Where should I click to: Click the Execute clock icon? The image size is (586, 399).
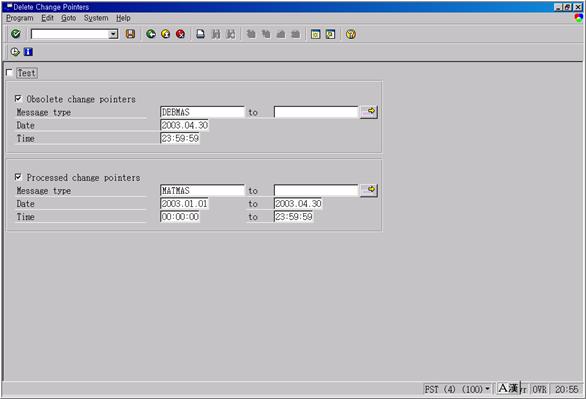point(15,52)
